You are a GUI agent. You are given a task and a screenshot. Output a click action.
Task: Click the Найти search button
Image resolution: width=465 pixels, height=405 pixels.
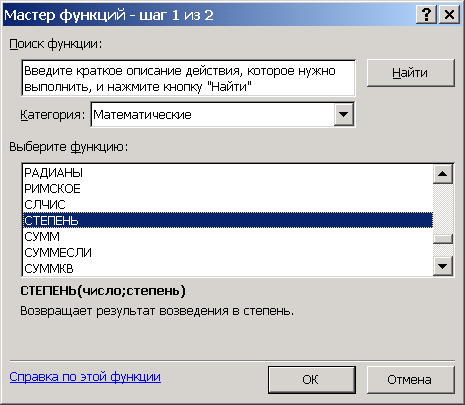(411, 73)
